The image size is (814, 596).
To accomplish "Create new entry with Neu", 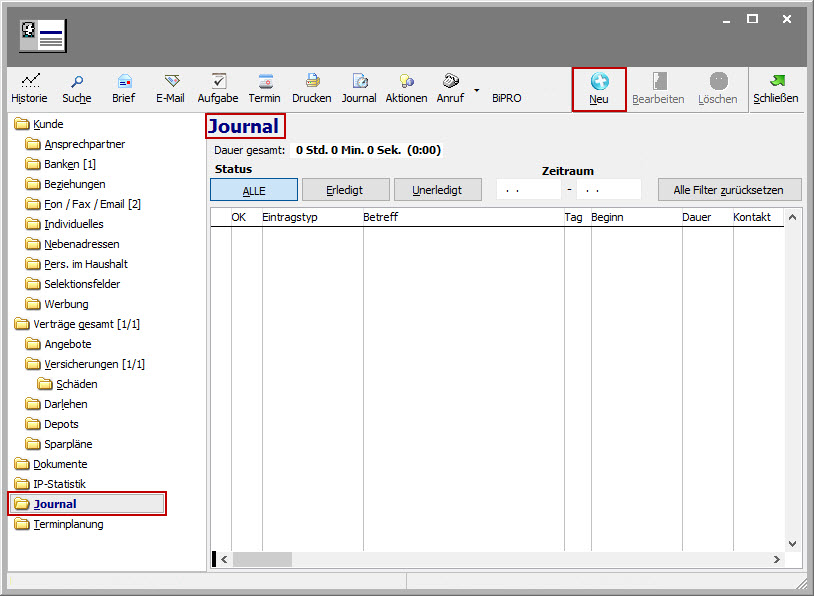I will pyautogui.click(x=599, y=88).
